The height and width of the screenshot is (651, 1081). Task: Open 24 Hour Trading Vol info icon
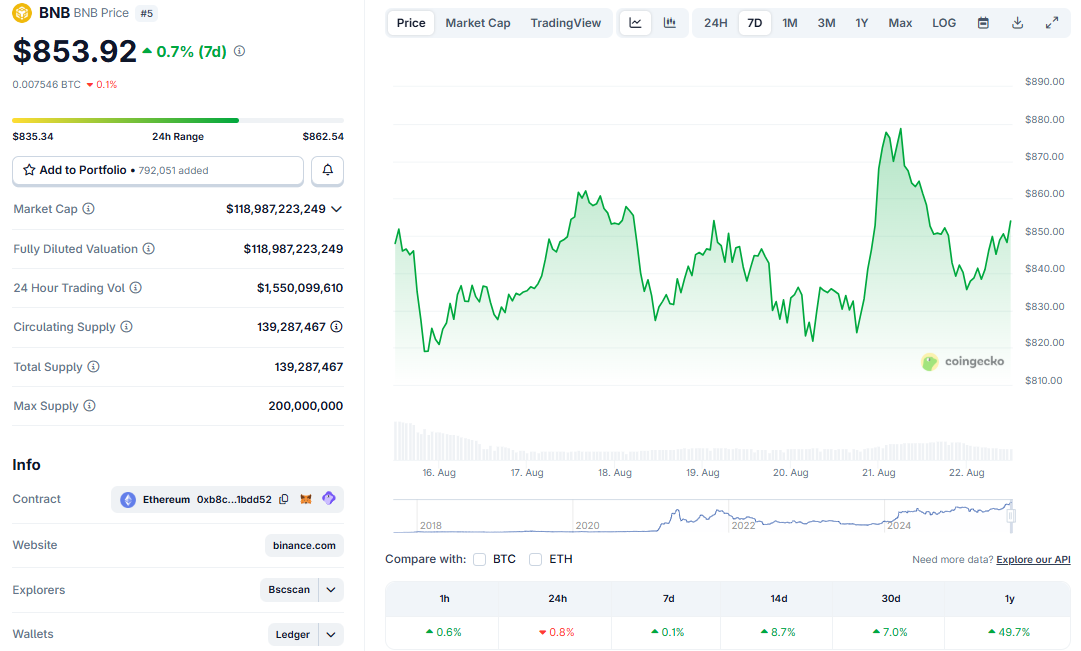tap(136, 288)
